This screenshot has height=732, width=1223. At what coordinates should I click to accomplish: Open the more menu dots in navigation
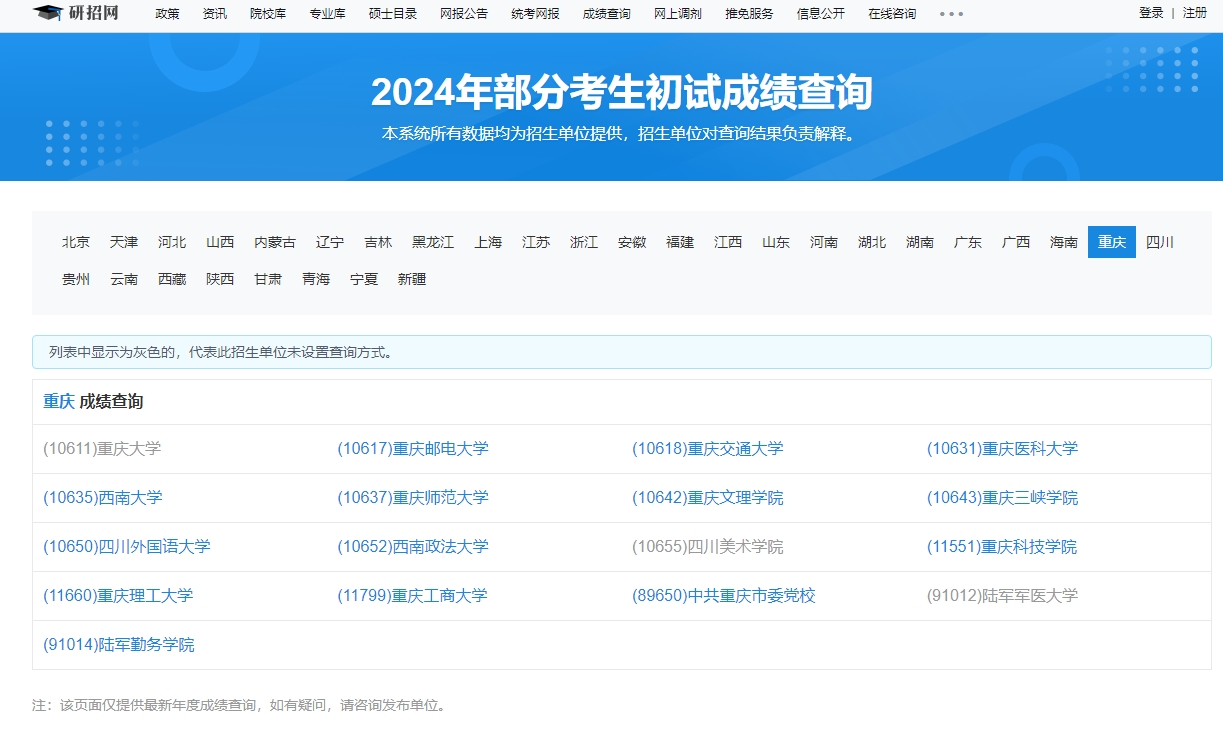[951, 14]
